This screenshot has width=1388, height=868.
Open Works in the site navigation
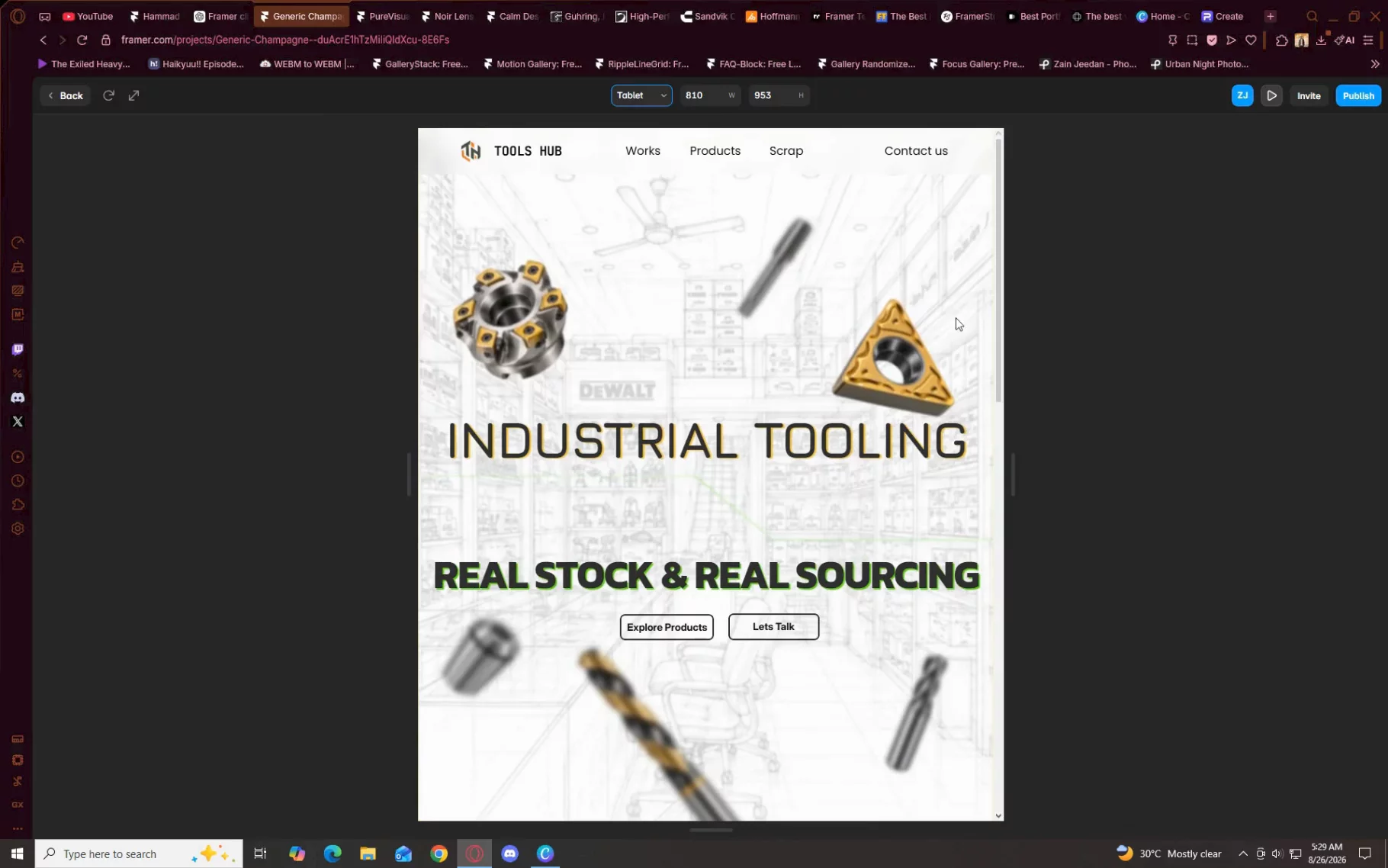(x=643, y=151)
